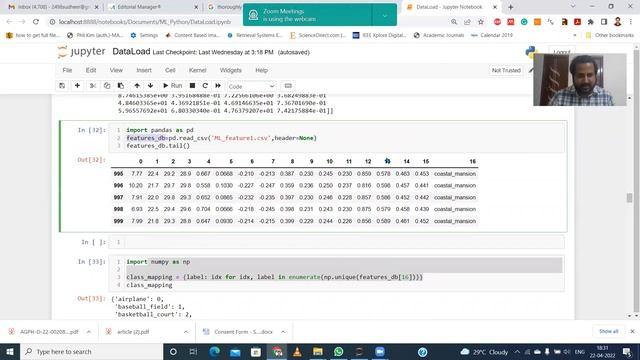Open File Explorer from taskbar
This screenshot has width=640, height=360.
(x=318, y=351)
